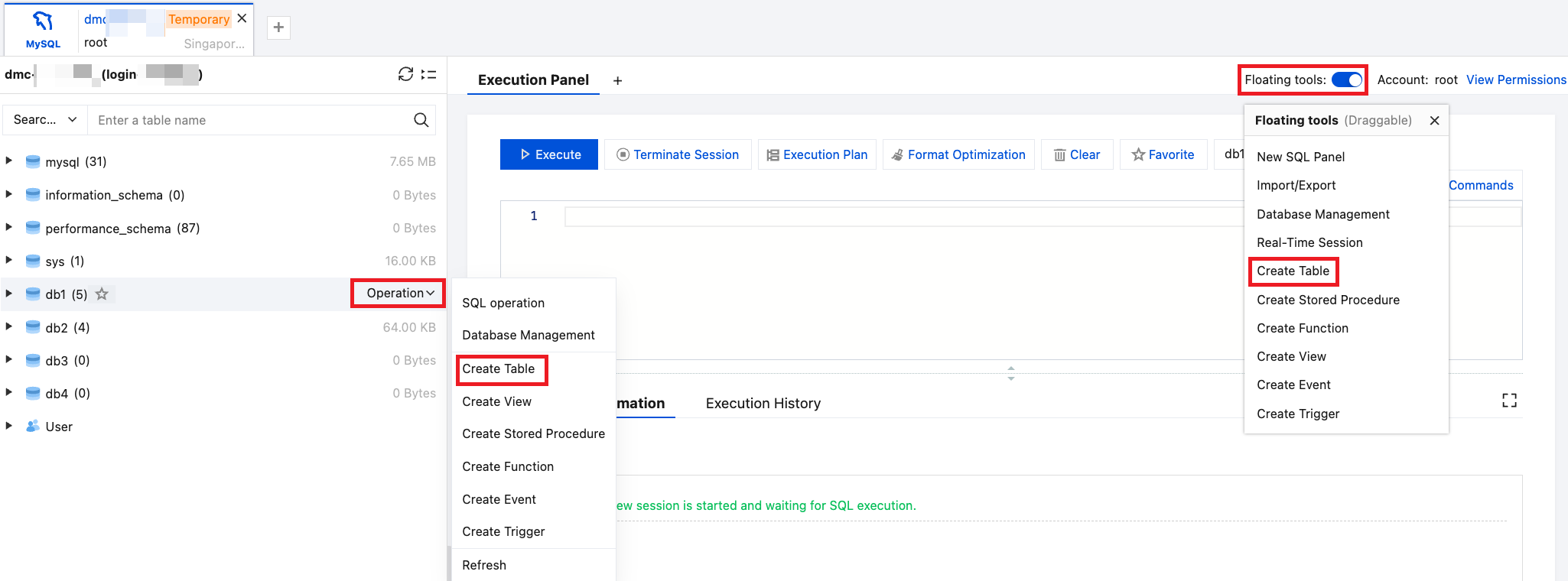Turn off the Floating tools switch
The height and width of the screenshot is (581, 1568).
click(1347, 80)
